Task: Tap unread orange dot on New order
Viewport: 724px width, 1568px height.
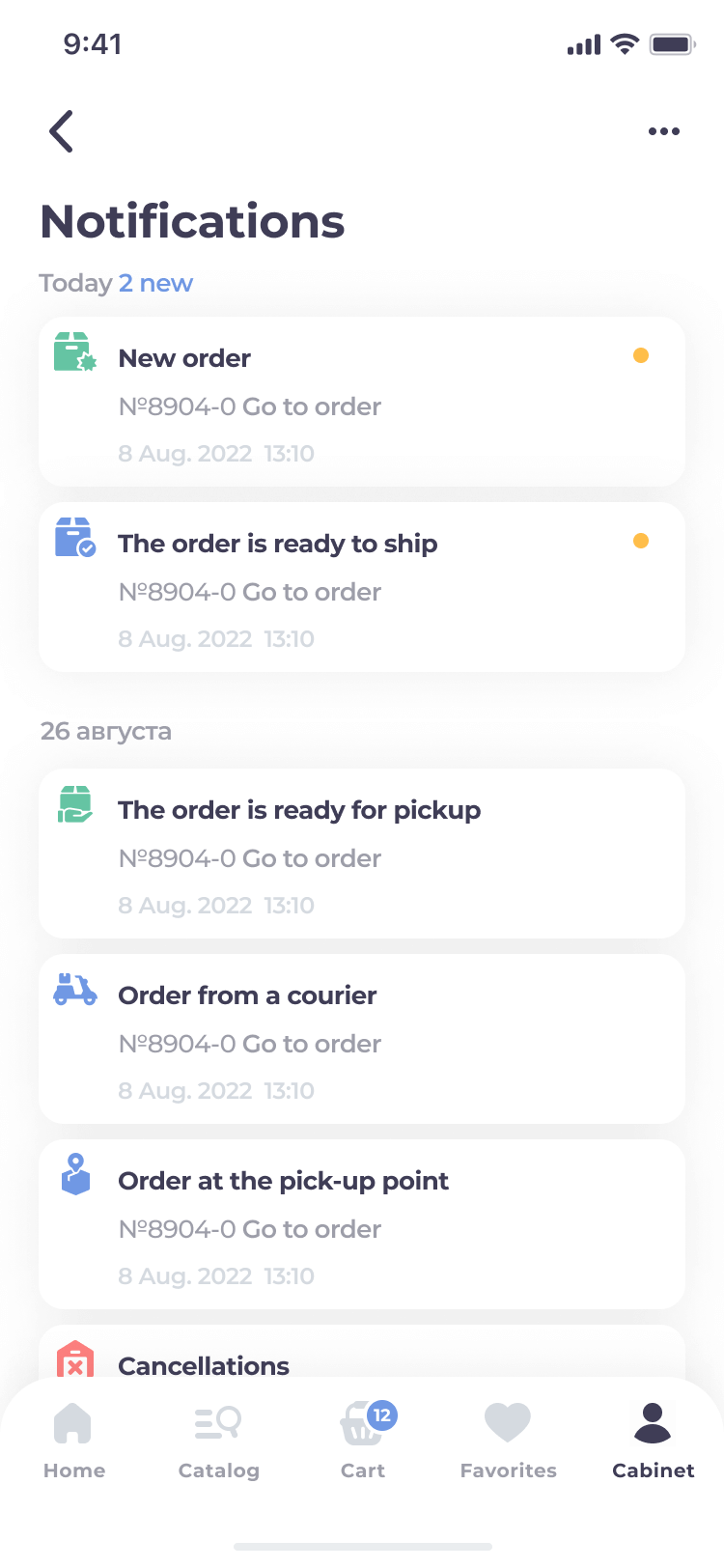Action: point(641,355)
